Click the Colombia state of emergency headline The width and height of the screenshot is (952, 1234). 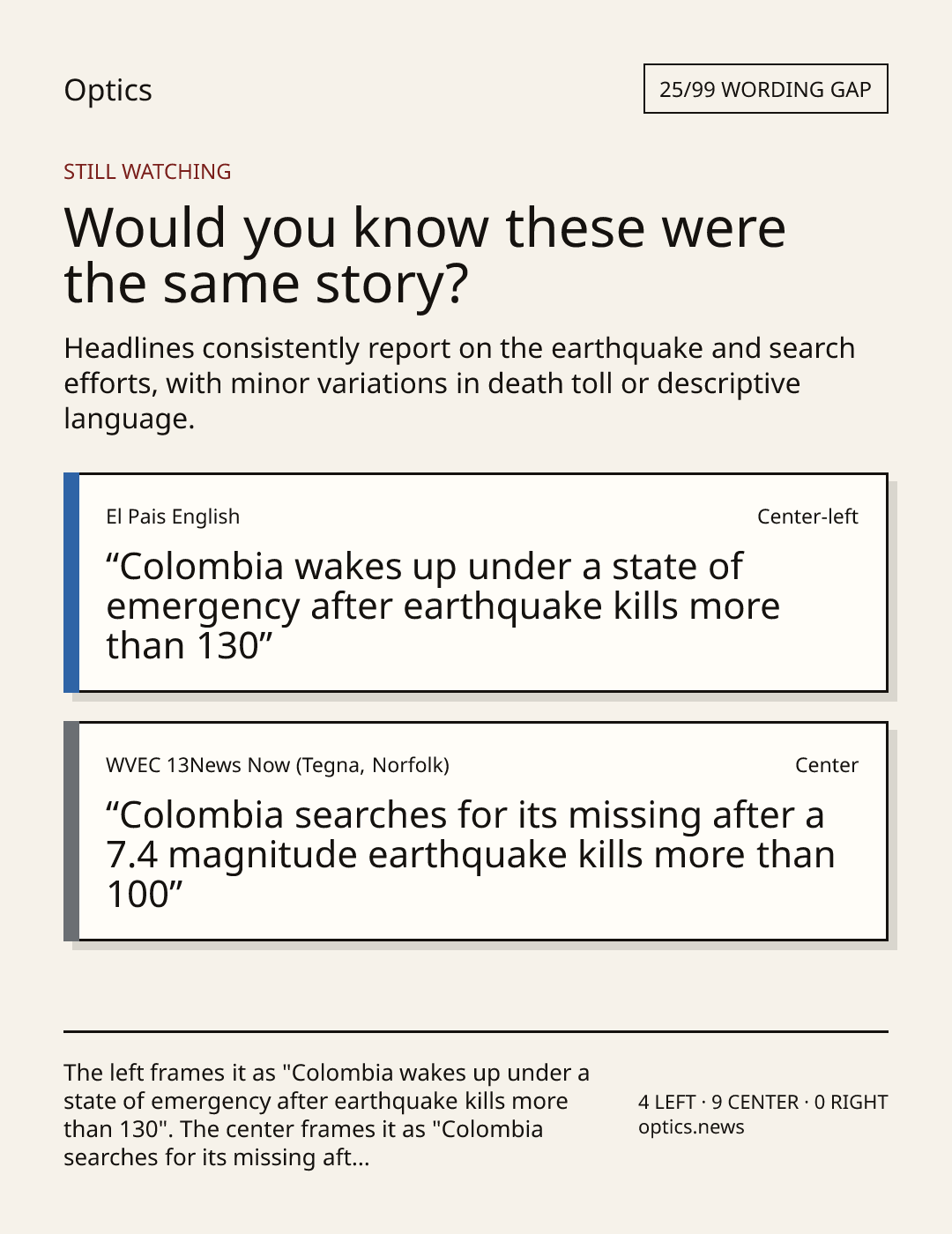443,606
